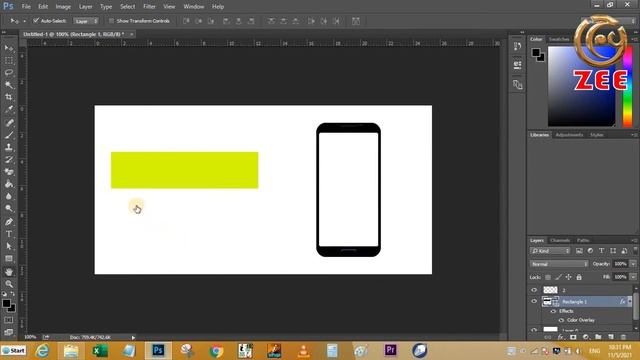Click create new group folder icon
Image resolution: width=640 pixels, height=360 pixels.
598,337
